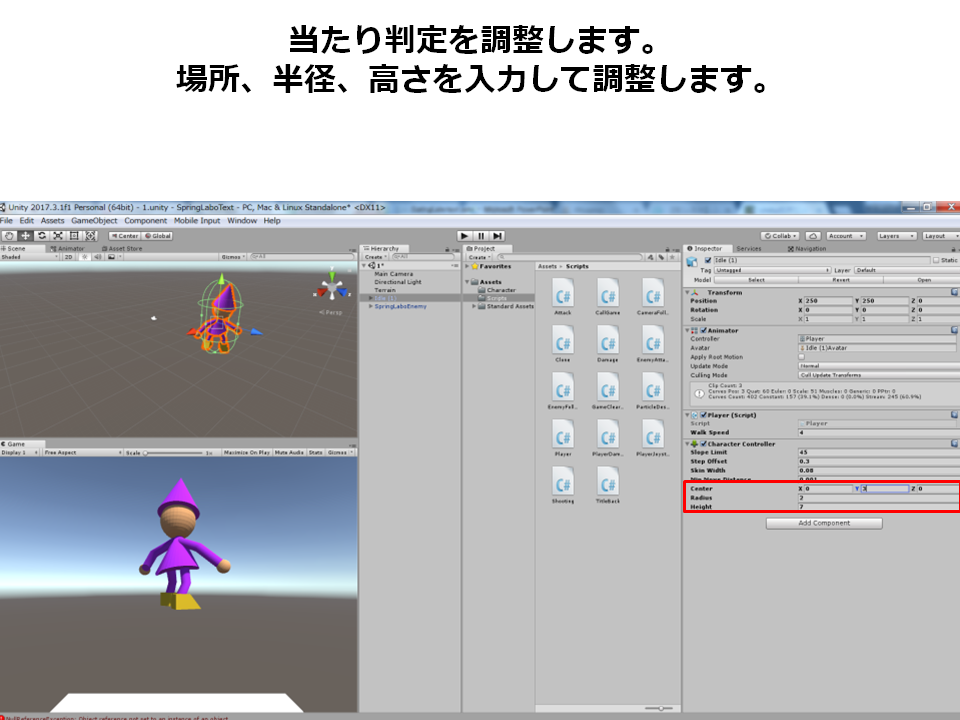Click the Model Select button
960x720 pixels.
756,280
